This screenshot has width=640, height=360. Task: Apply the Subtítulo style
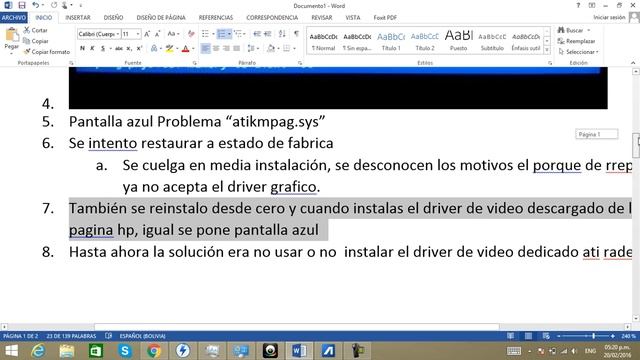pyautogui.click(x=492, y=42)
